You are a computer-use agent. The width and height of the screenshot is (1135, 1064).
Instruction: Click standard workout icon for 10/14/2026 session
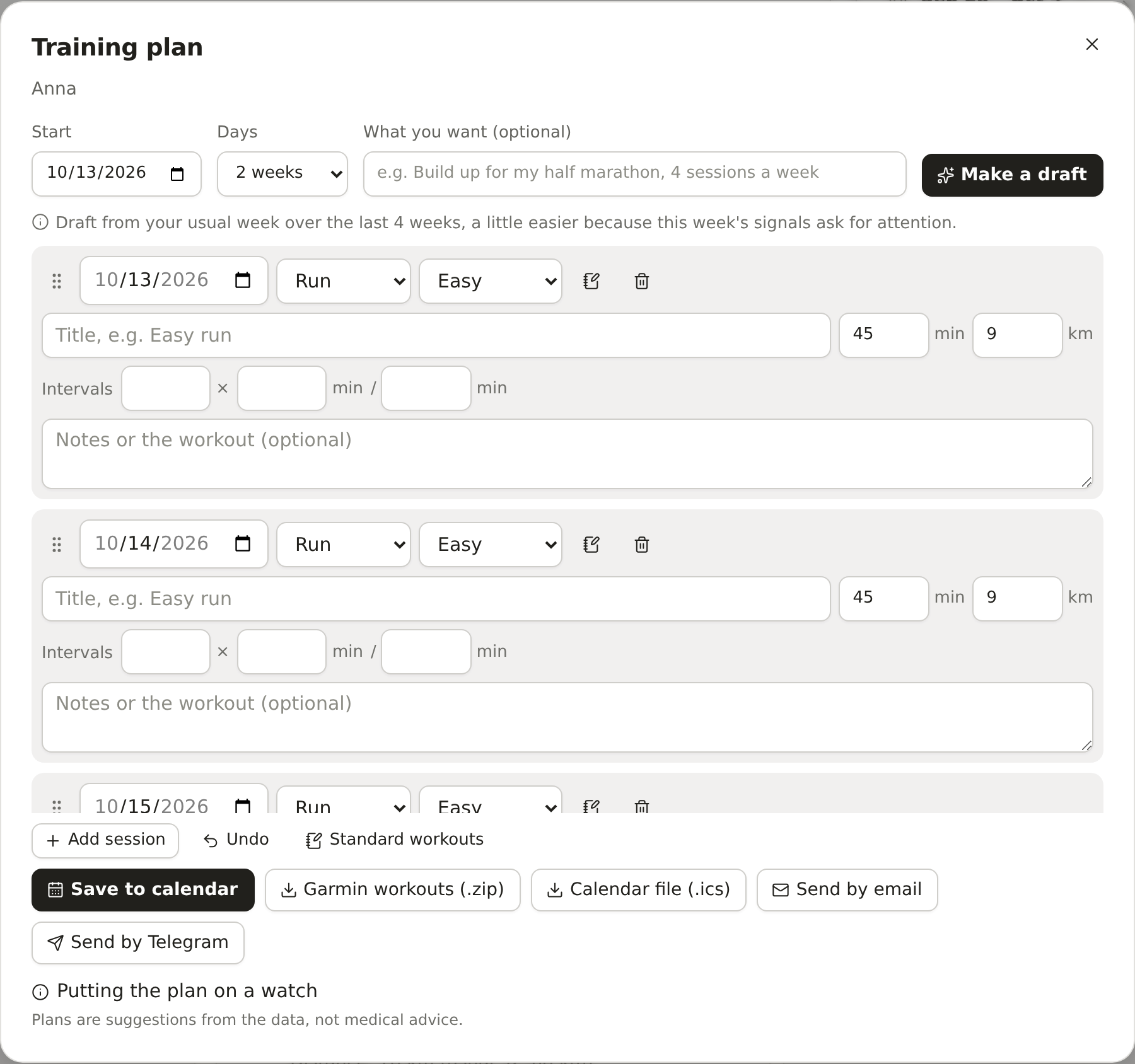tap(591, 545)
